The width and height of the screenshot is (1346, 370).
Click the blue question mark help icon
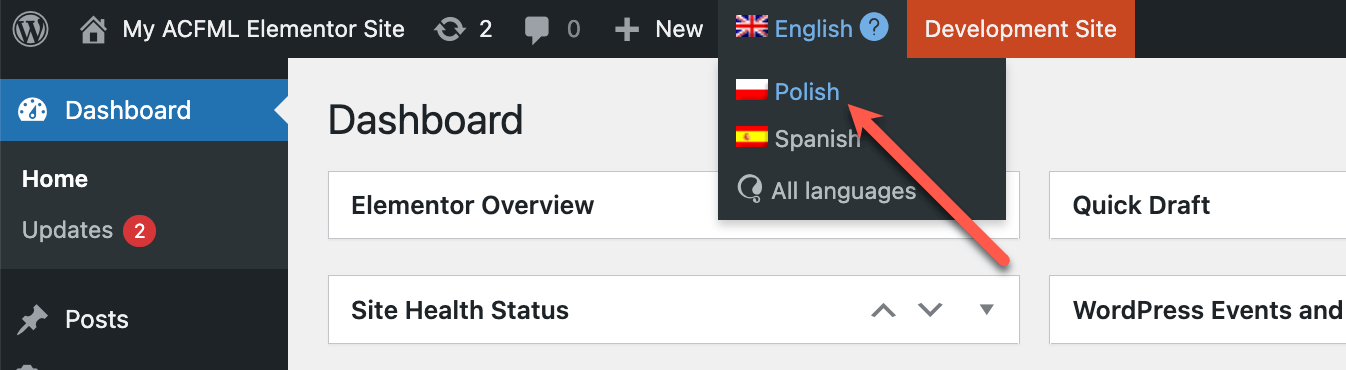[x=874, y=28]
